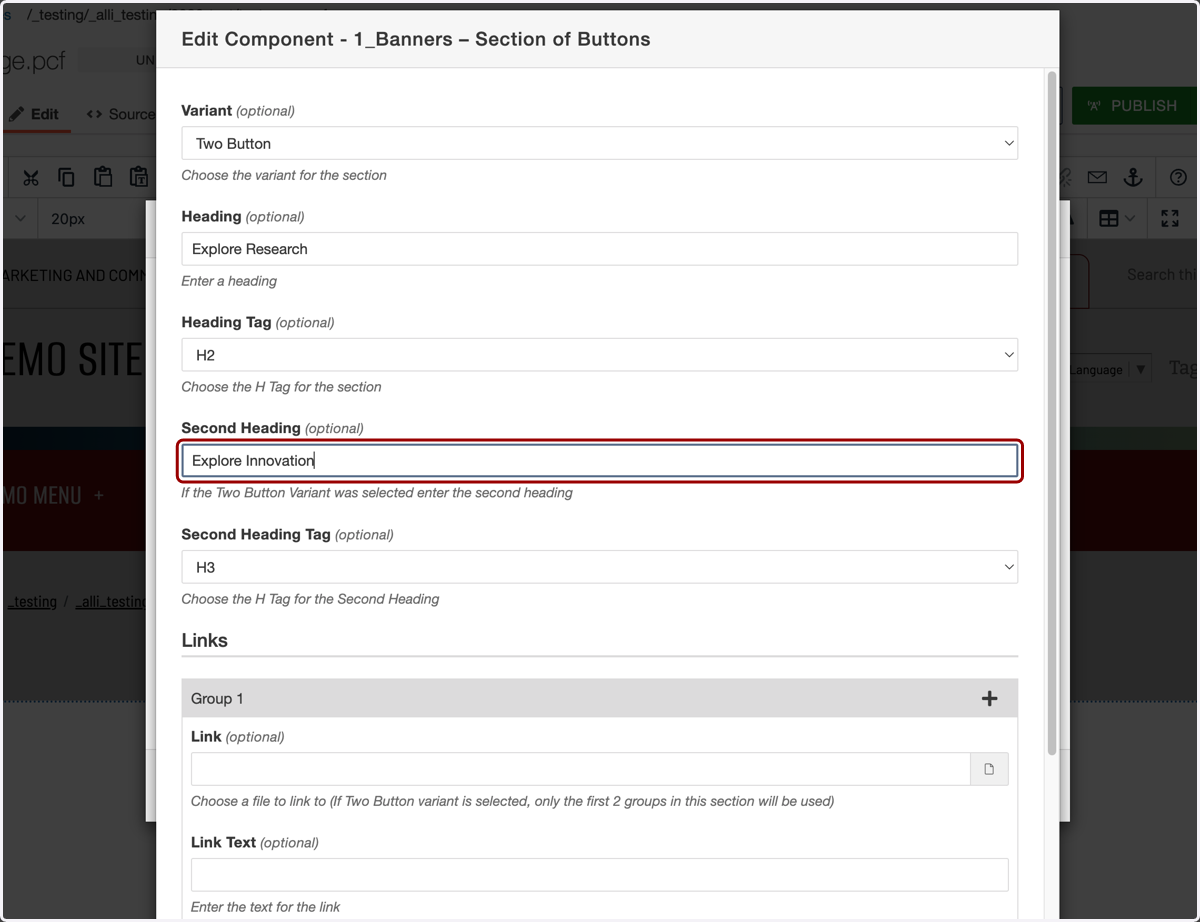Click the Links section heading

(x=205, y=641)
